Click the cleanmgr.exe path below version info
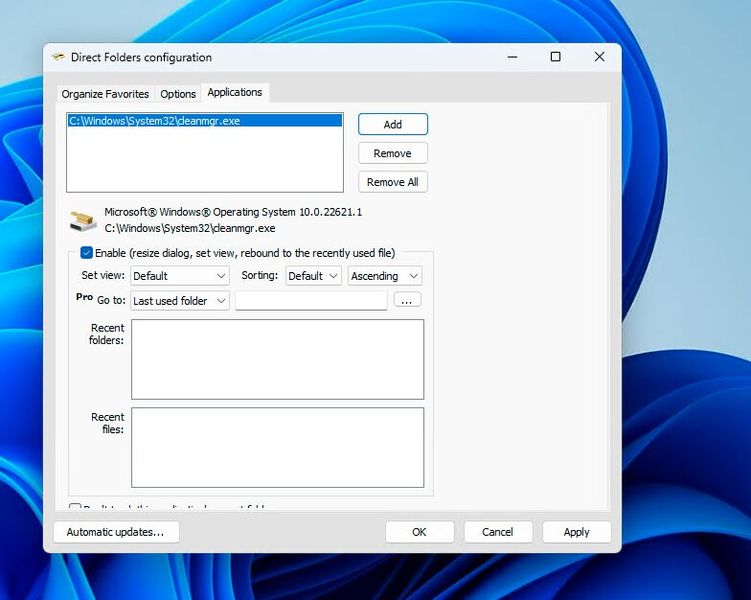 click(190, 228)
